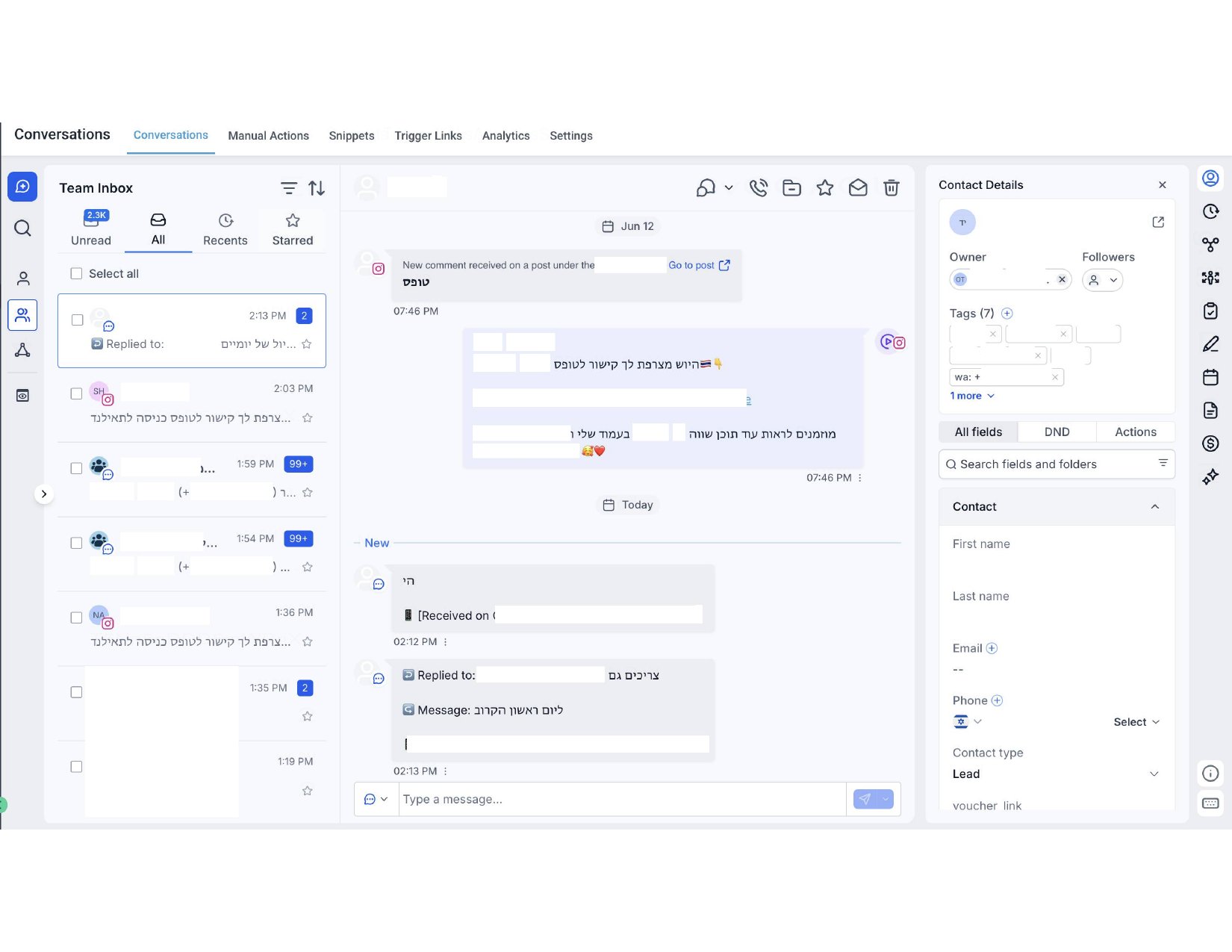Check the 1:36 PM conversation checkbox
Screen dimensions: 1232x952
[76, 617]
